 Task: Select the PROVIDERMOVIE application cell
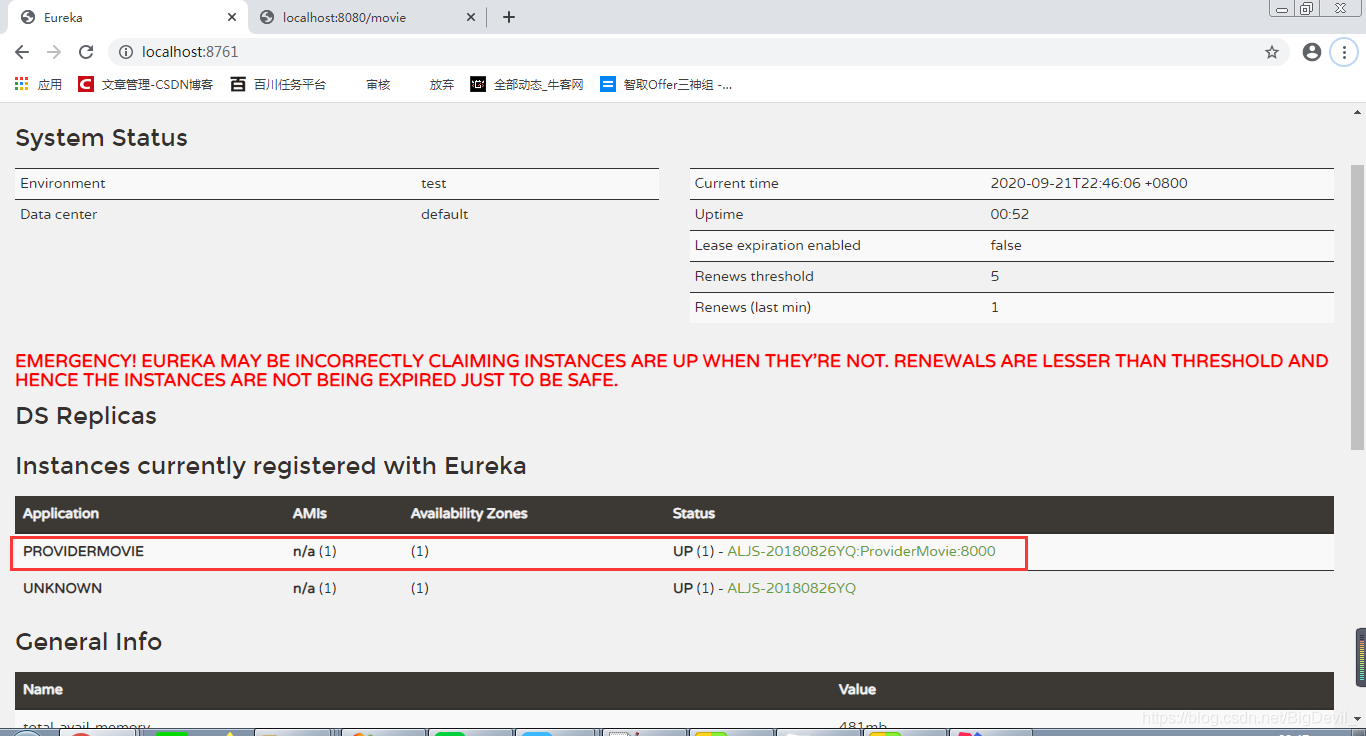coord(83,551)
